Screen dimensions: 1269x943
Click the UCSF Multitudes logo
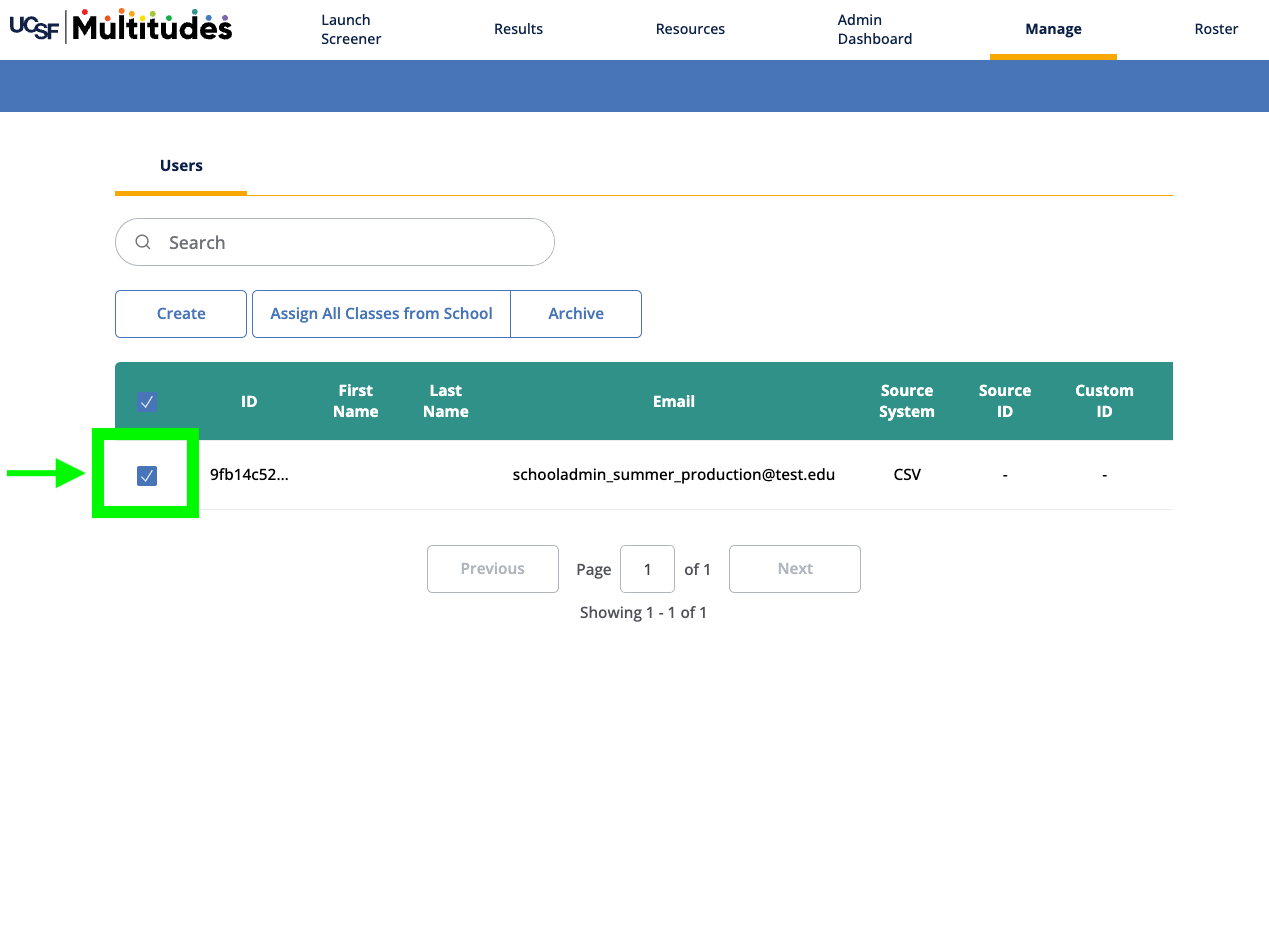pos(121,27)
